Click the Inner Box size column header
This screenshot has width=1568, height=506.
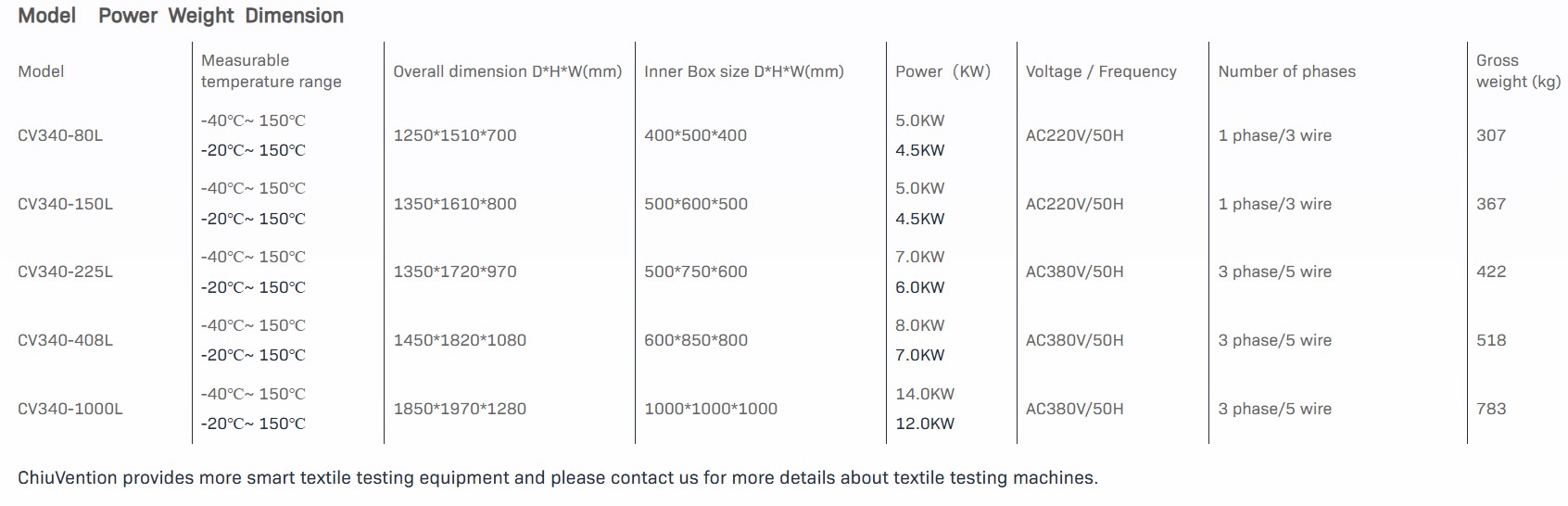coord(743,71)
